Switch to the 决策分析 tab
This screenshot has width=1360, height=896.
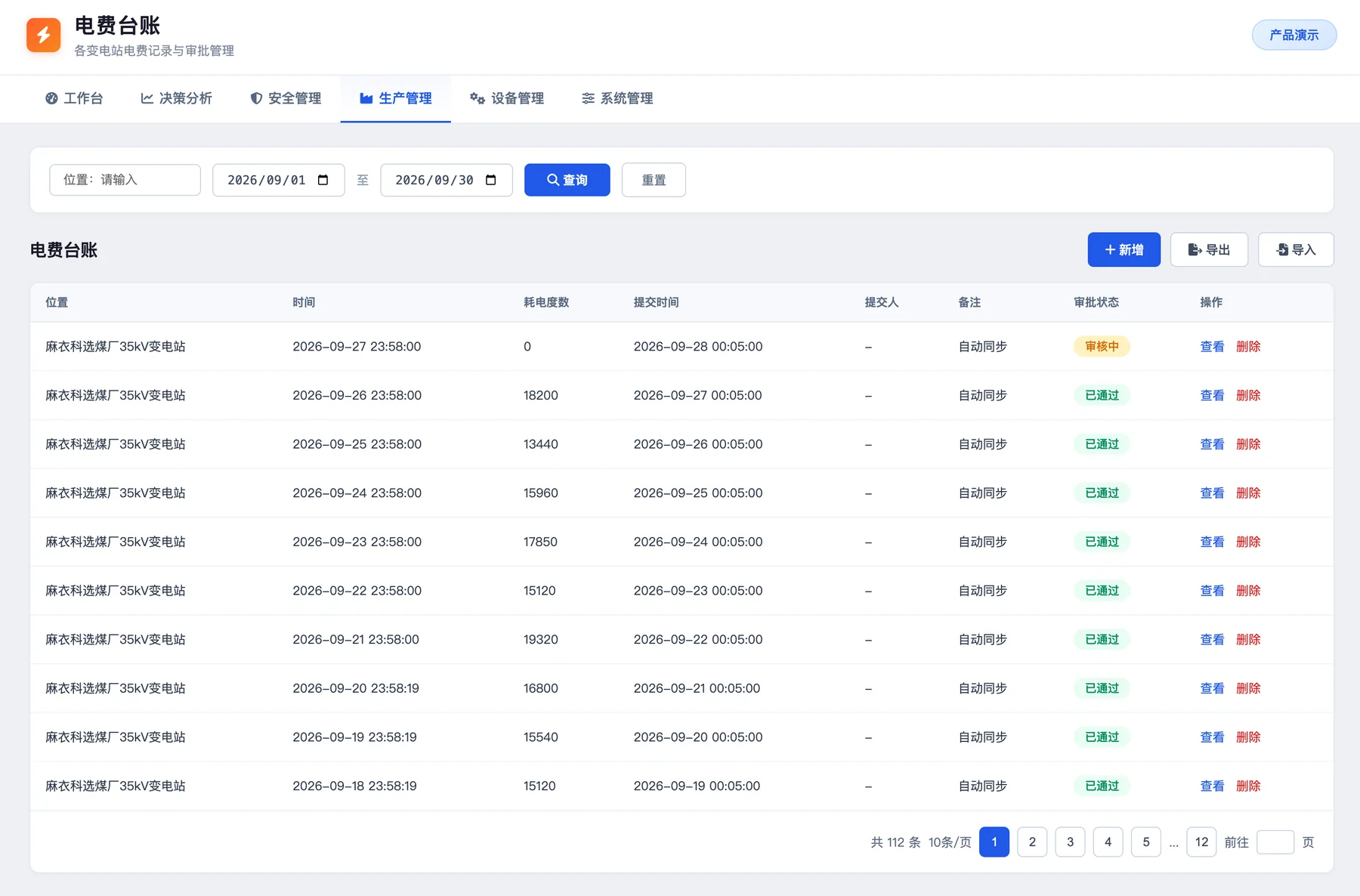tap(177, 98)
